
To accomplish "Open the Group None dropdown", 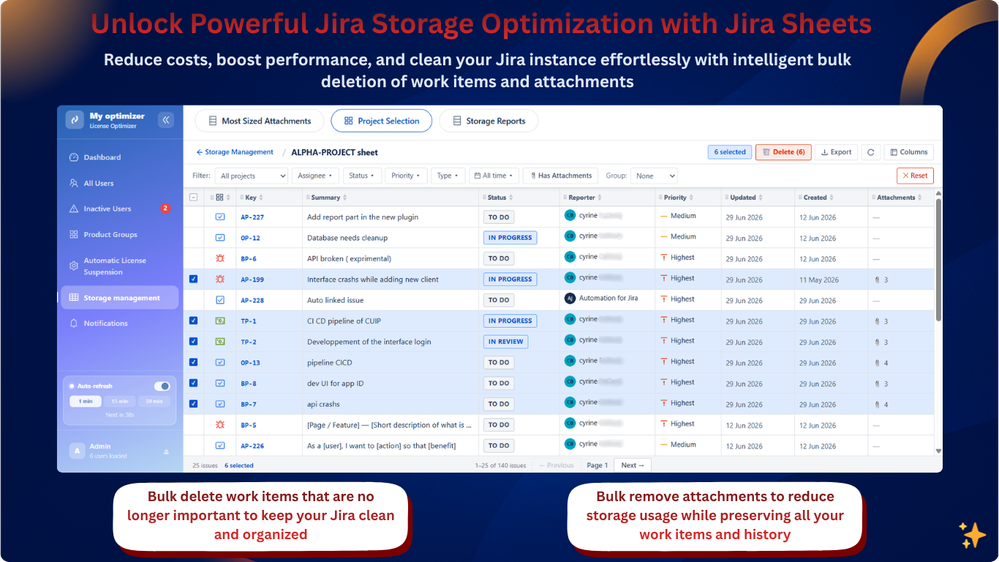I will pyautogui.click(x=654, y=176).
